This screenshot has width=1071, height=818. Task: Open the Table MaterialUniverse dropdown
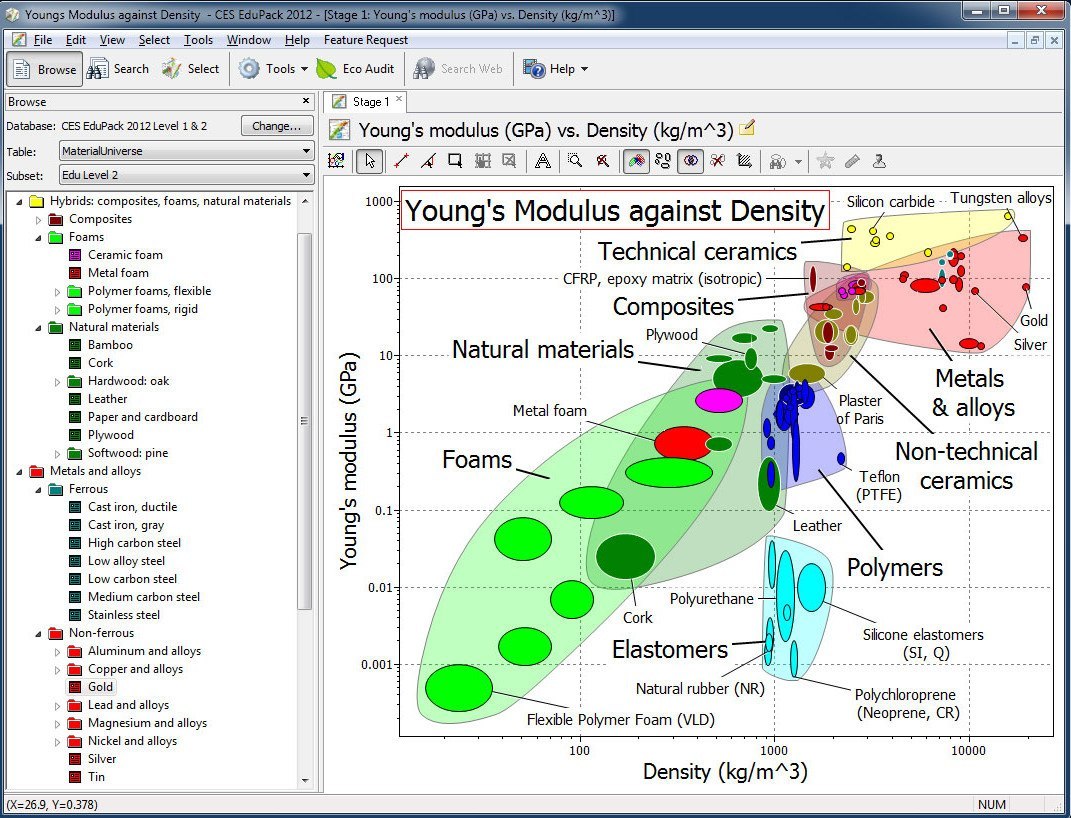[x=186, y=151]
